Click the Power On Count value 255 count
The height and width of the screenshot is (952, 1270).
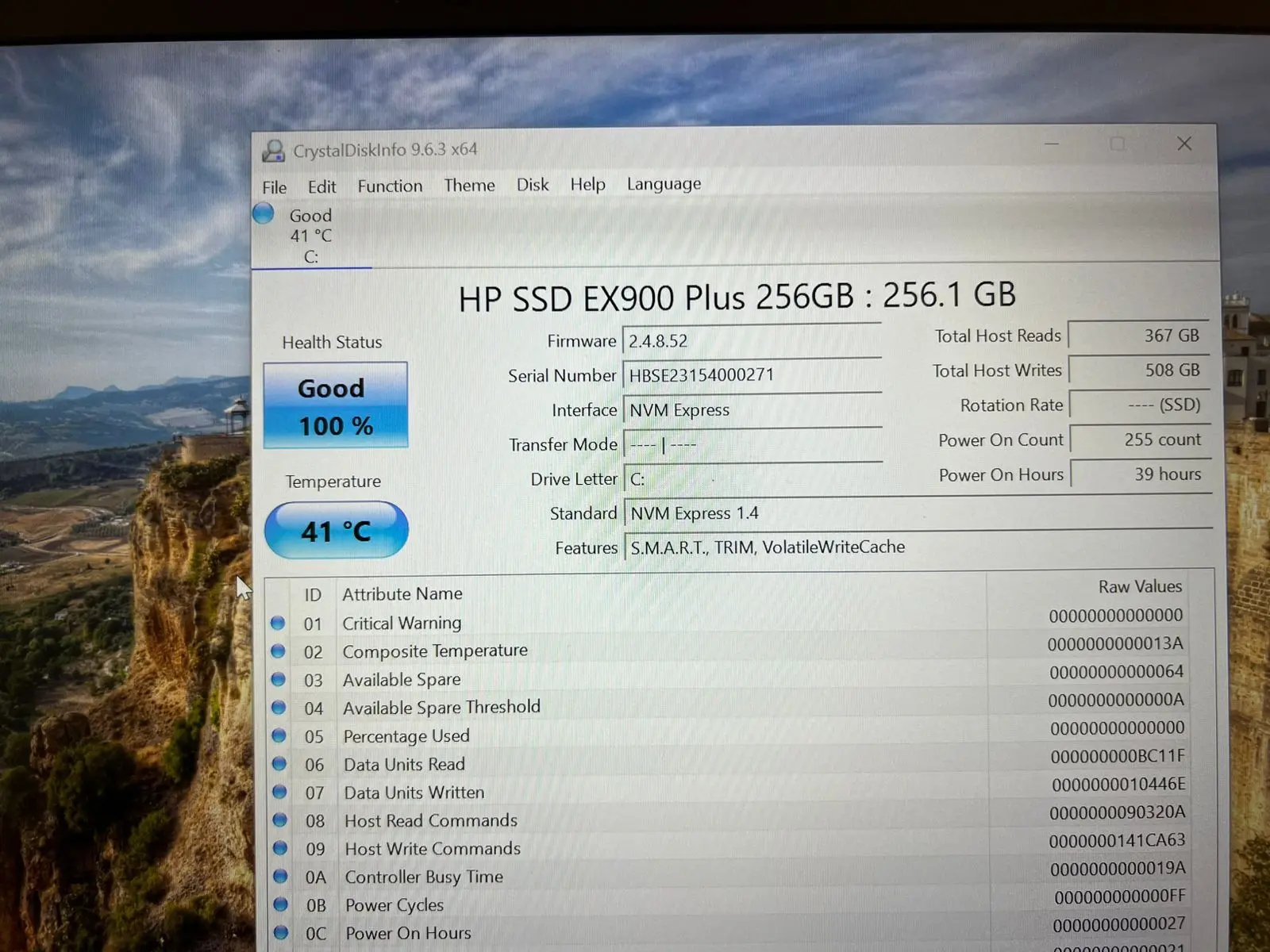(1141, 440)
